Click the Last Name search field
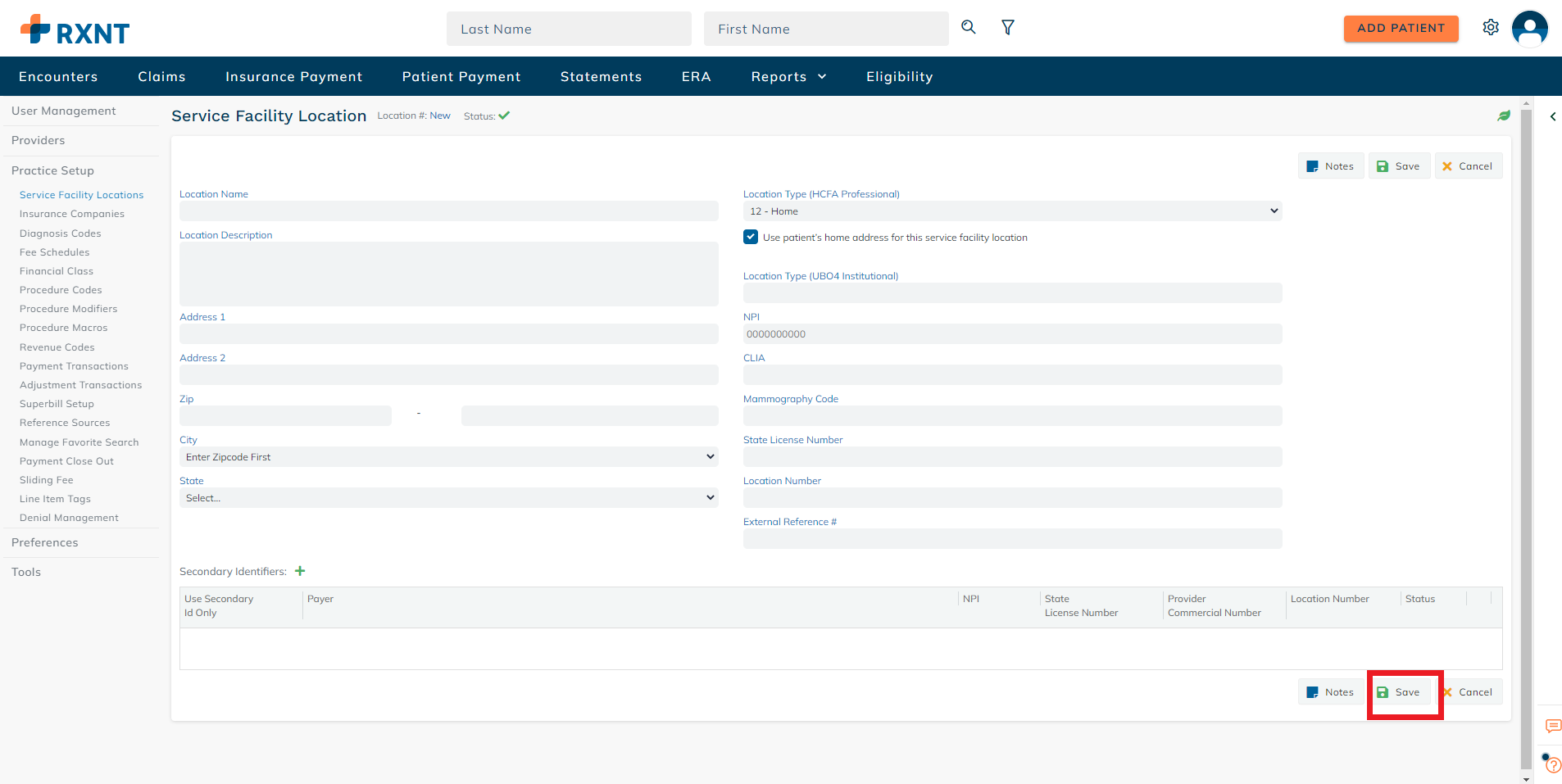 click(x=569, y=29)
